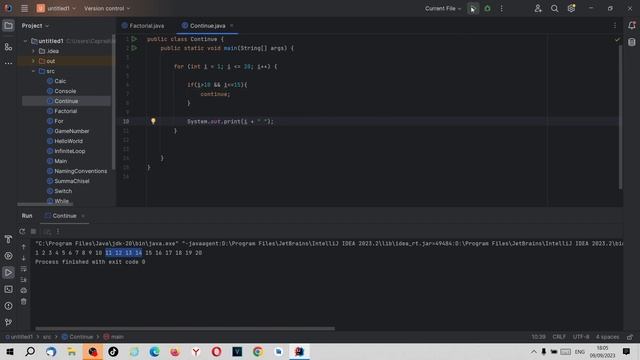This screenshot has height=360, width=640.
Task: Open the Terminal tool window icon
Action: [x=8, y=289]
